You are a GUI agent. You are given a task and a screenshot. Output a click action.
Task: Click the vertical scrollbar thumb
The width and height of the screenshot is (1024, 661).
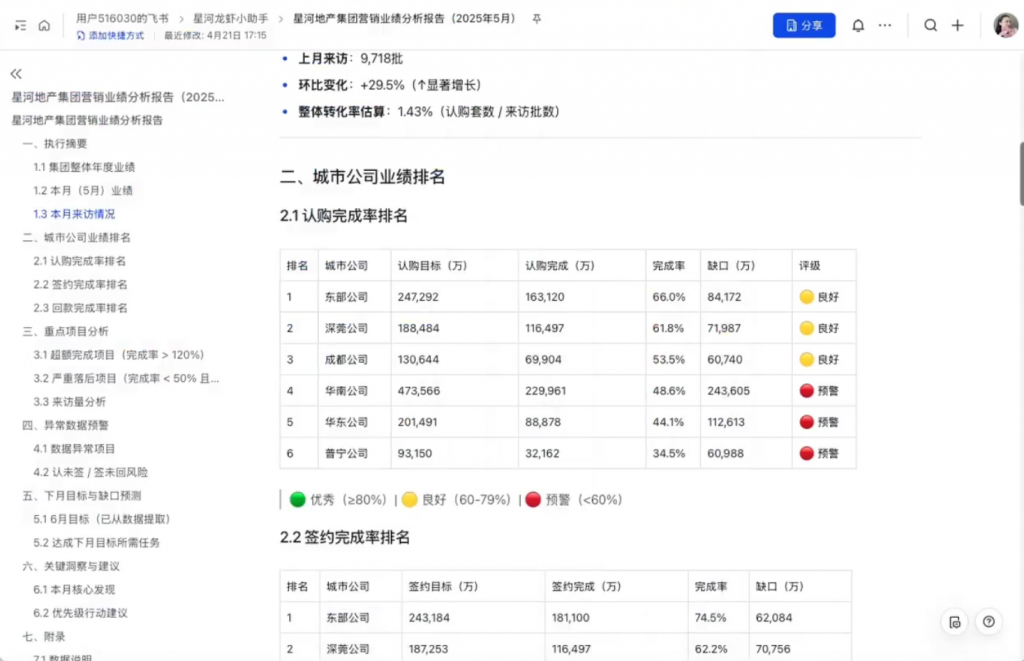tap(1020, 174)
